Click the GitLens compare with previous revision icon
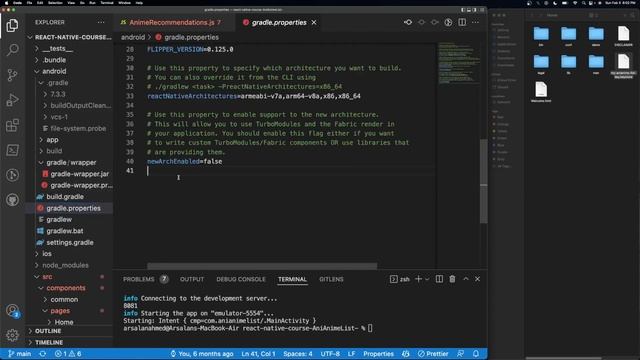The height and width of the screenshot is (360, 640). pyautogui.click(x=408, y=22)
